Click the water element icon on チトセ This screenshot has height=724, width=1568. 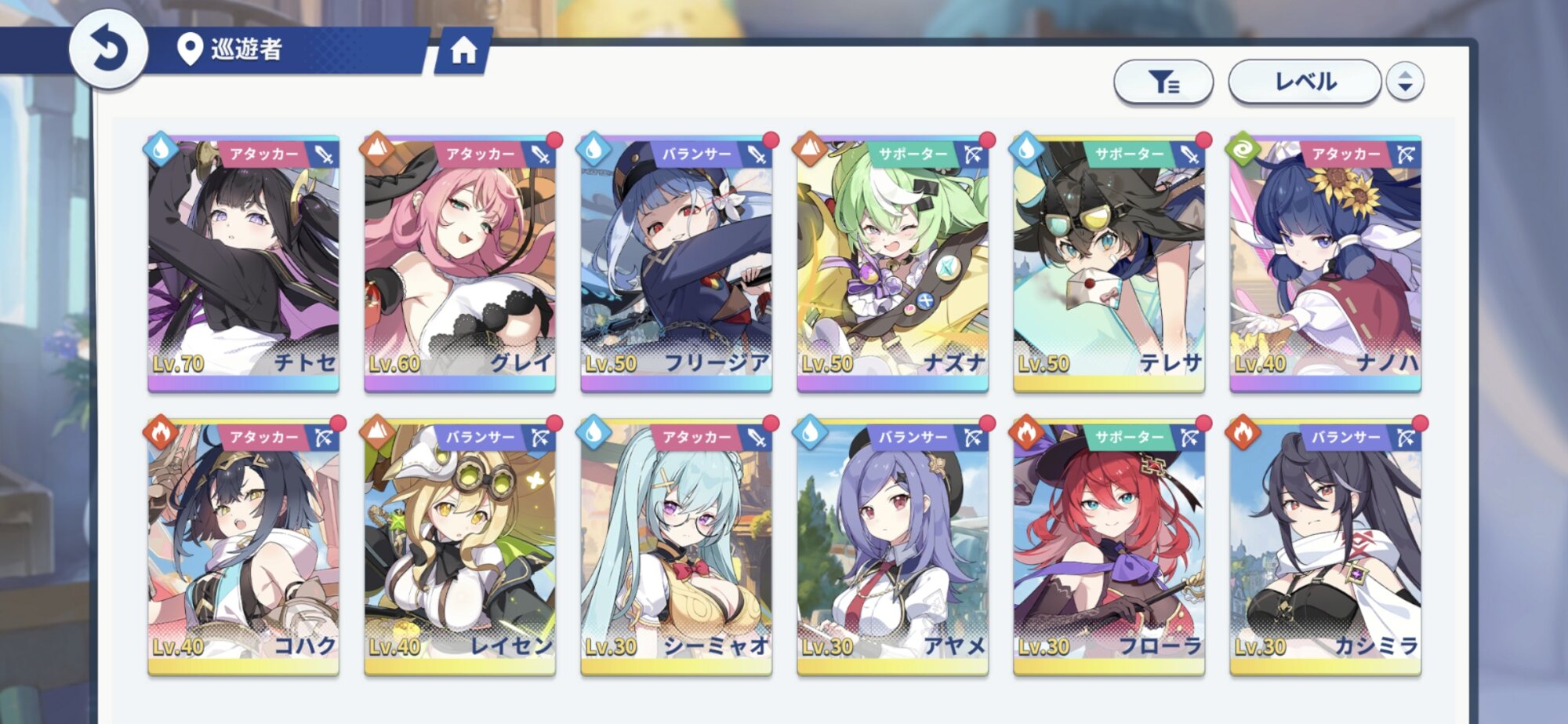(162, 148)
